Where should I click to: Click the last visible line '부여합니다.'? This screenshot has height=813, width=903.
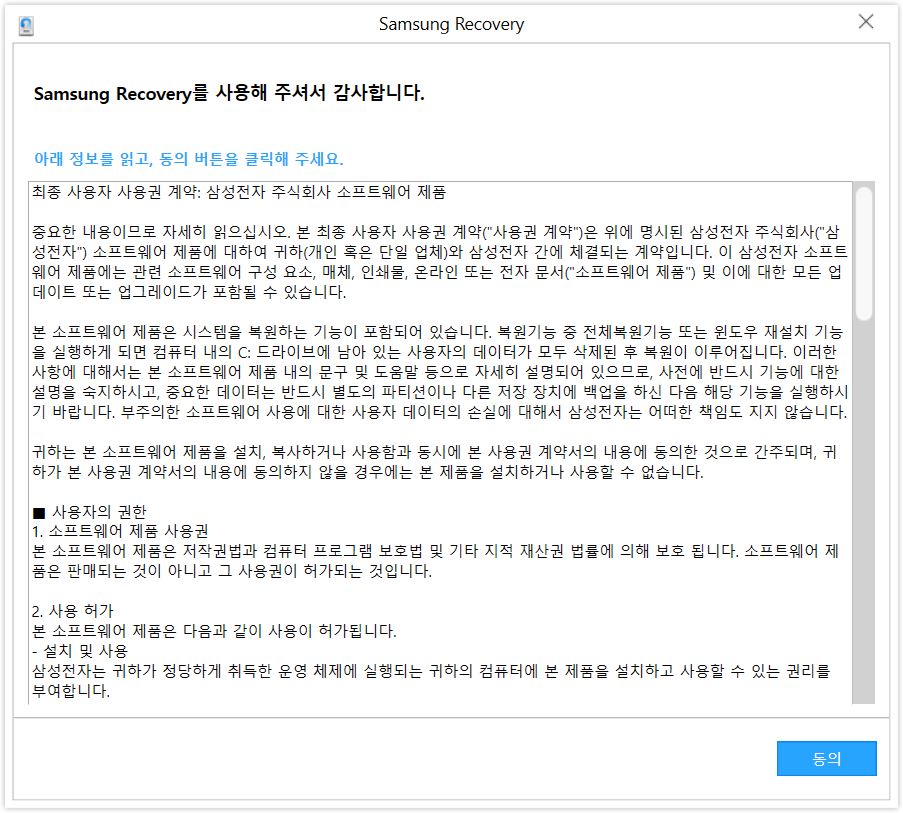71,691
